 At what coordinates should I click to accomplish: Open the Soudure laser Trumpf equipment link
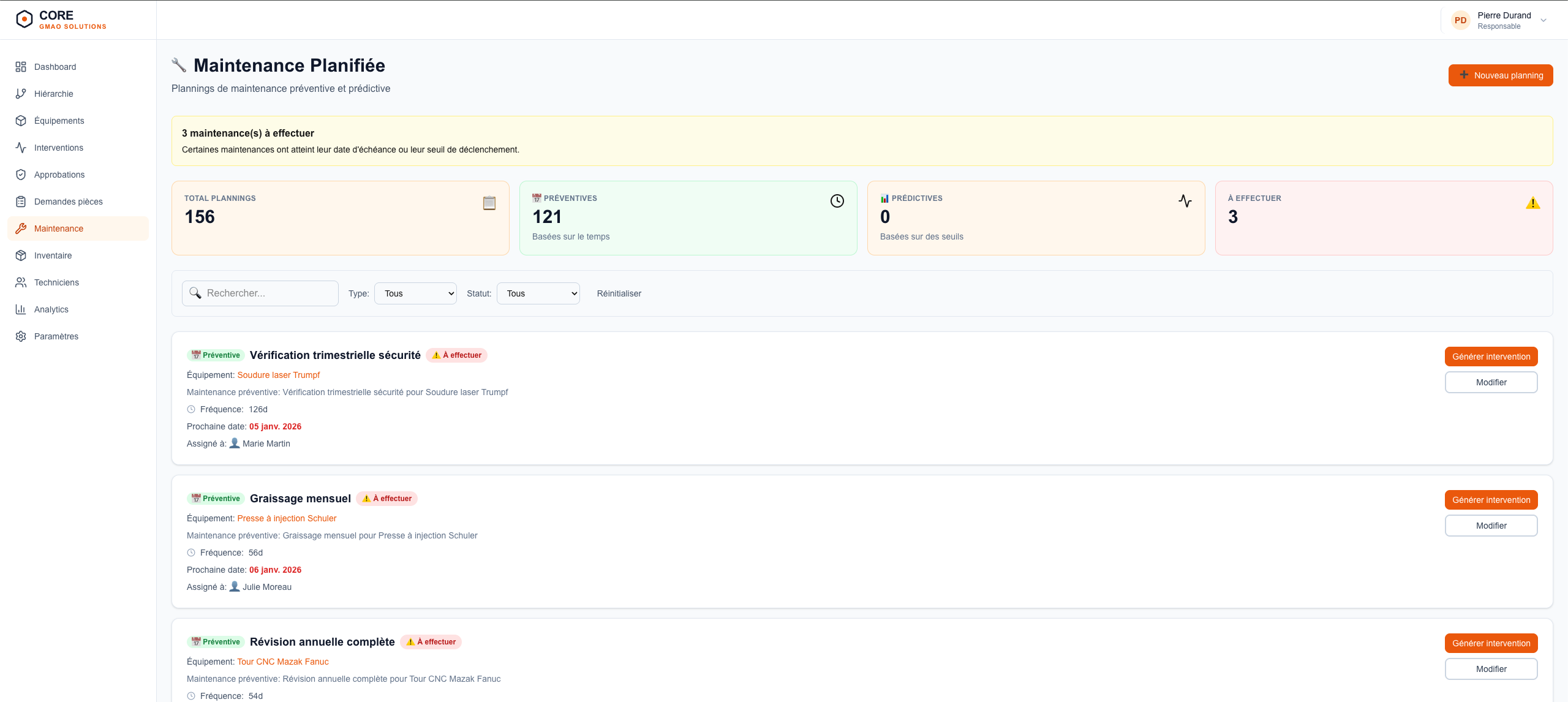click(x=279, y=375)
